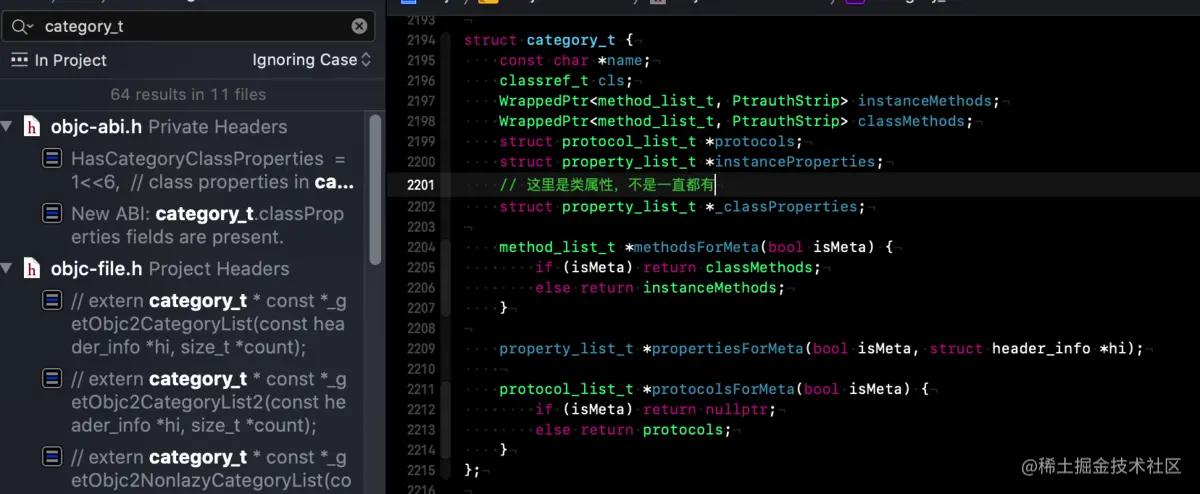Click 'else return protocols;' statement

coord(633,429)
